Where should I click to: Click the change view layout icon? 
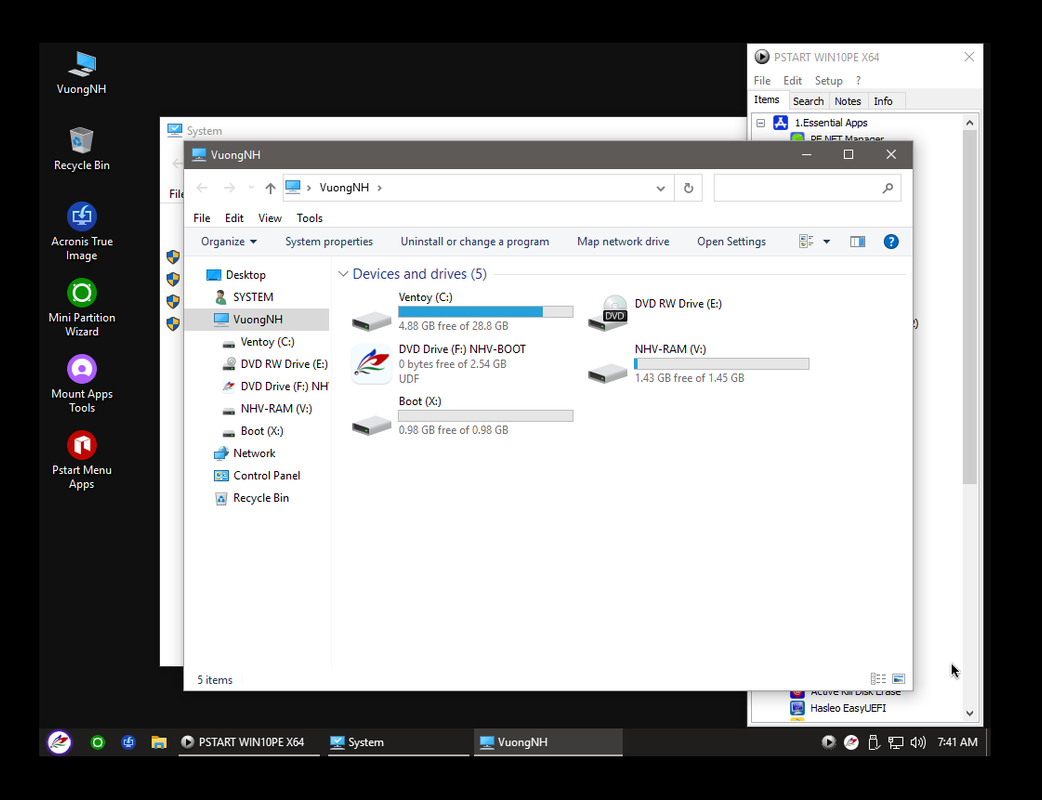pos(806,242)
